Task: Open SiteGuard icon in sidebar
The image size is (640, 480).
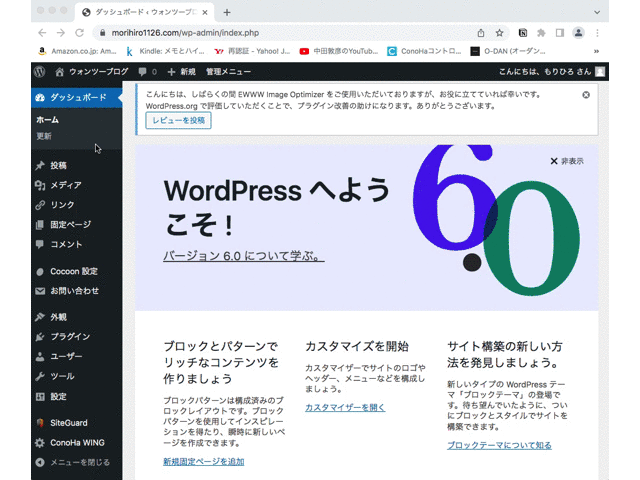Action: (40, 423)
